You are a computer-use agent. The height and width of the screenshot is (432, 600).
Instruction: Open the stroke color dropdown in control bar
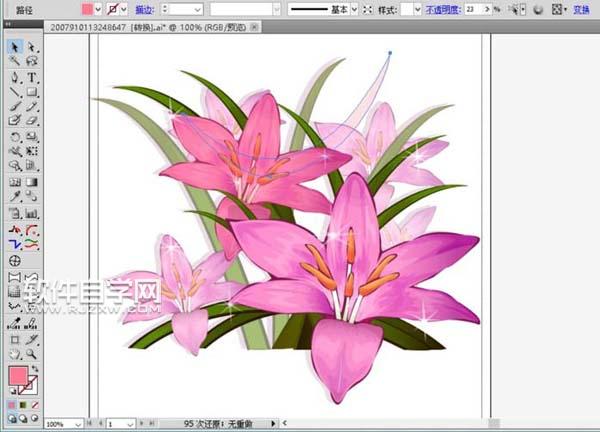click(x=124, y=10)
